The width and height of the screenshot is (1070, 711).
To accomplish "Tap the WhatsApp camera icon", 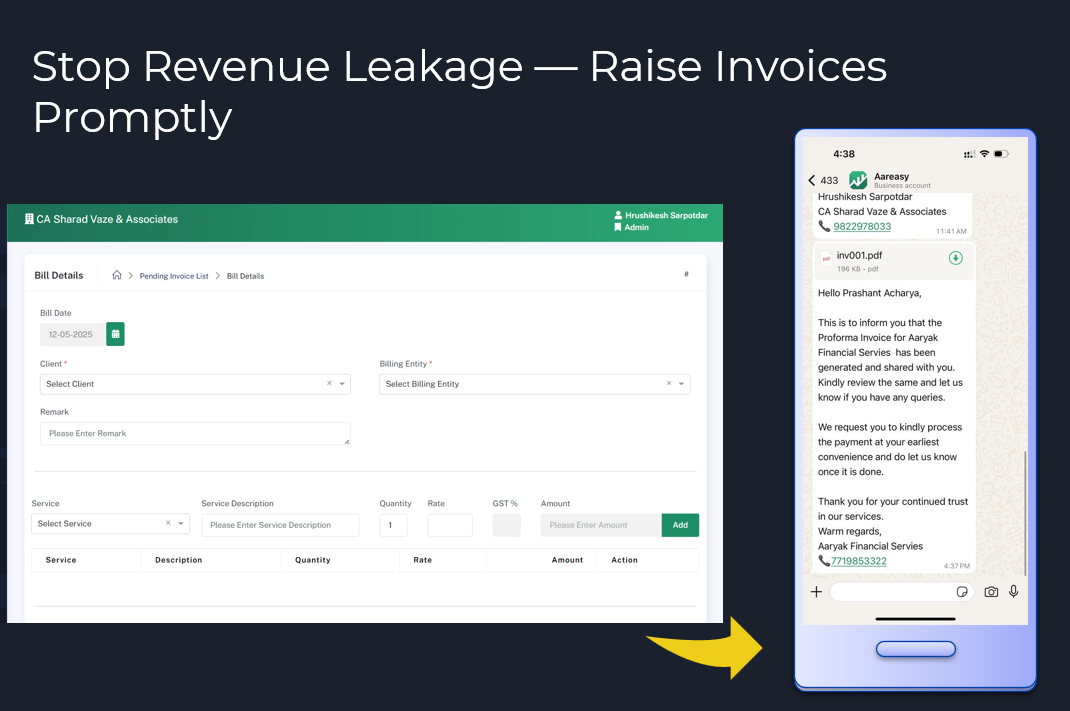I will (990, 592).
